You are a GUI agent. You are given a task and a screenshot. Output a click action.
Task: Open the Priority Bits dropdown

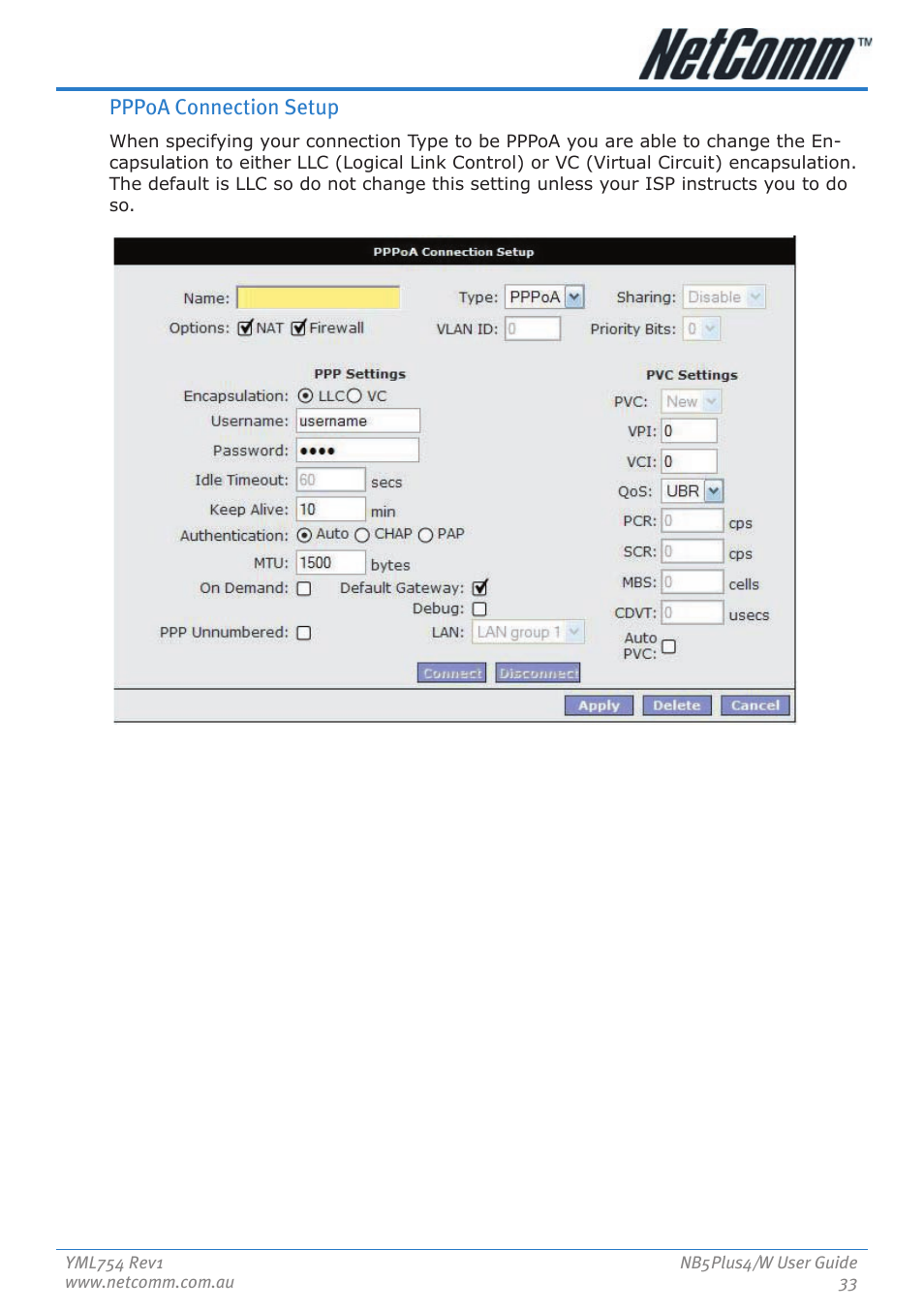pyautogui.click(x=701, y=328)
